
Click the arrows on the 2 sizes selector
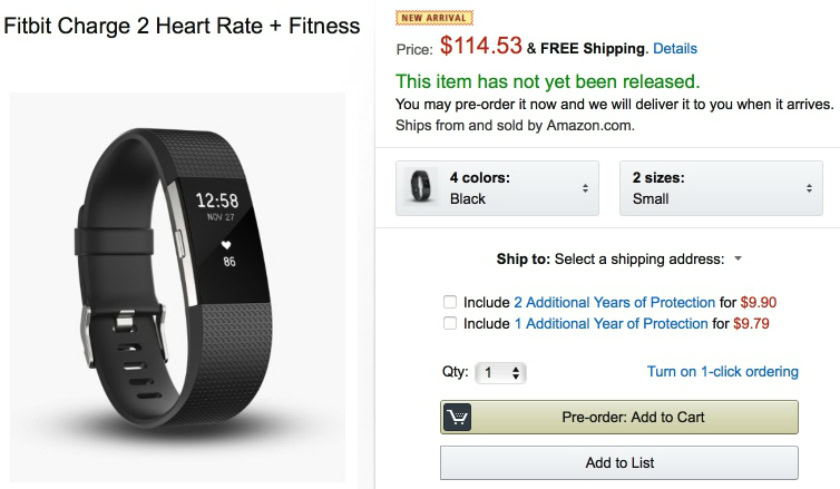point(809,188)
